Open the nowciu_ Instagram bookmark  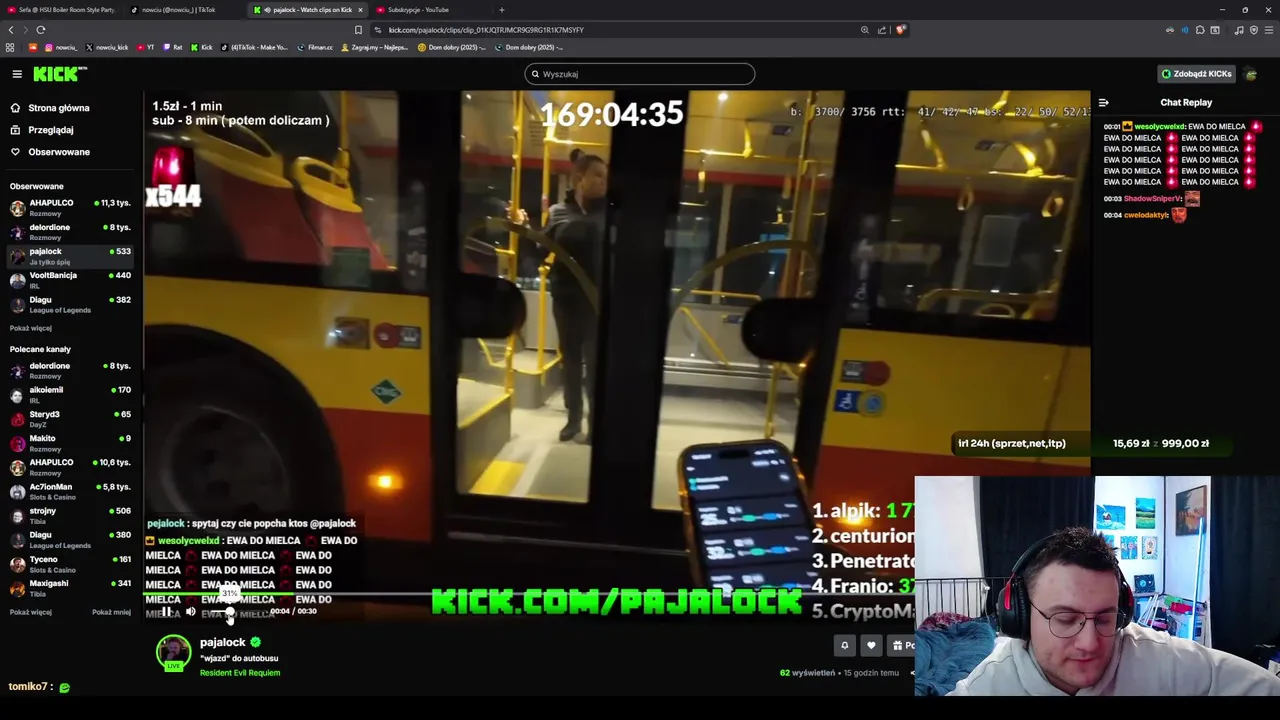click(61, 47)
